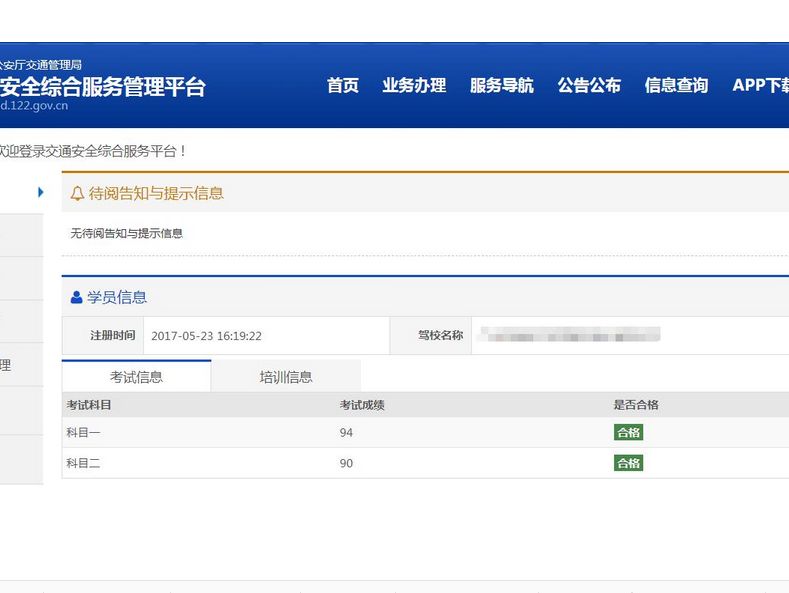Viewport: 789px width, 593px height.
Task: Click the d.122.gov.cn site address
Action: (x=34, y=106)
